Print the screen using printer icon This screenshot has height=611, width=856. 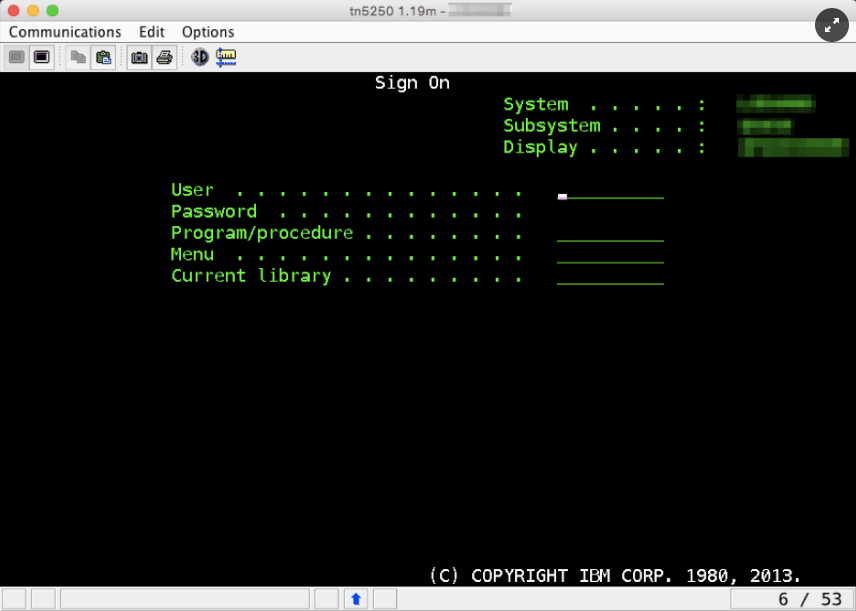[x=164, y=57]
